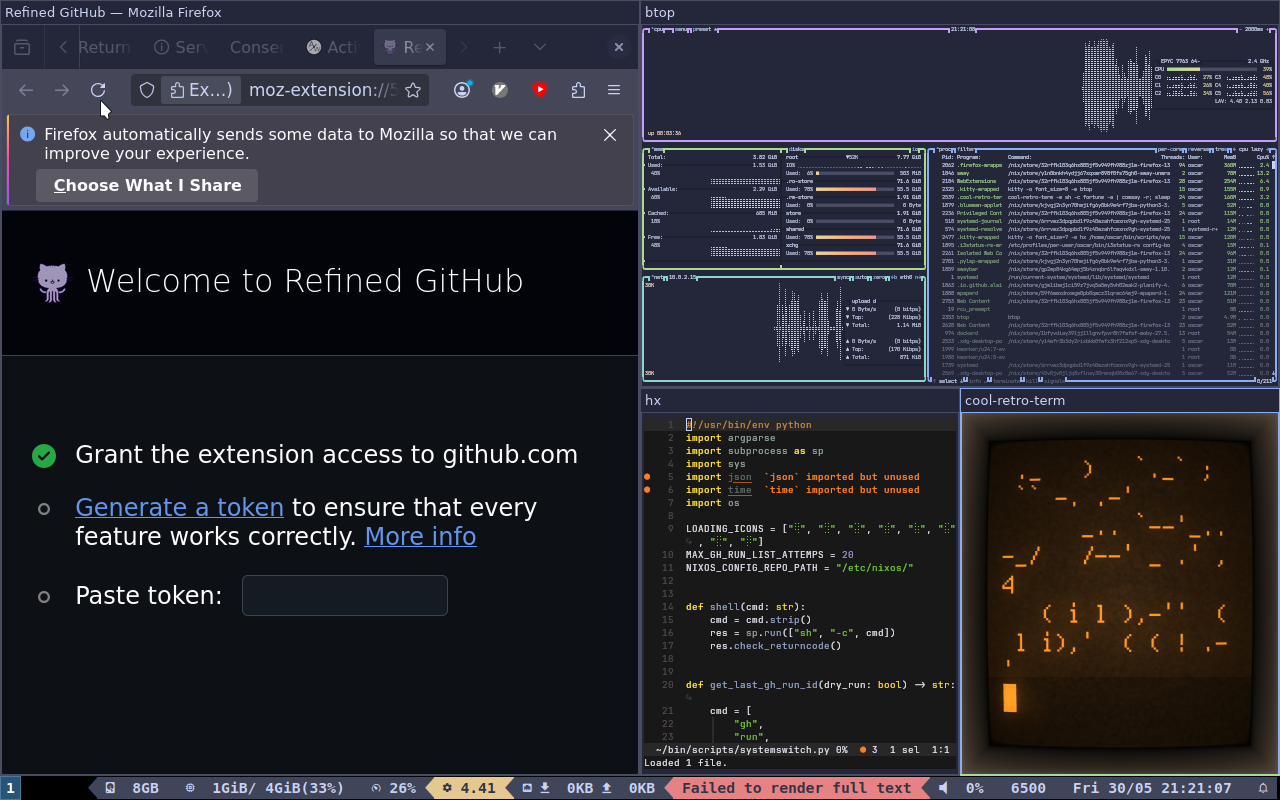The width and height of the screenshot is (1280, 800).
Task: Toggle sync in btop net panel
Action: [842, 277]
